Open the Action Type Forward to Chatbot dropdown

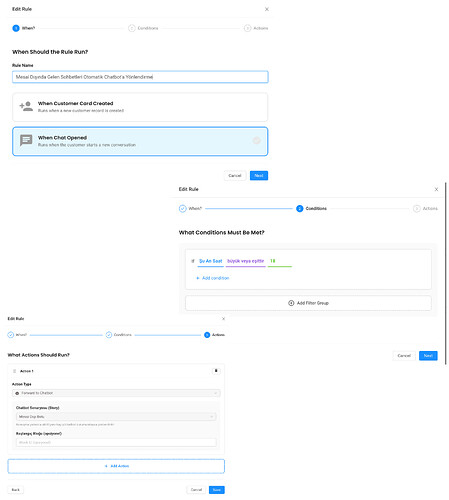(116, 393)
